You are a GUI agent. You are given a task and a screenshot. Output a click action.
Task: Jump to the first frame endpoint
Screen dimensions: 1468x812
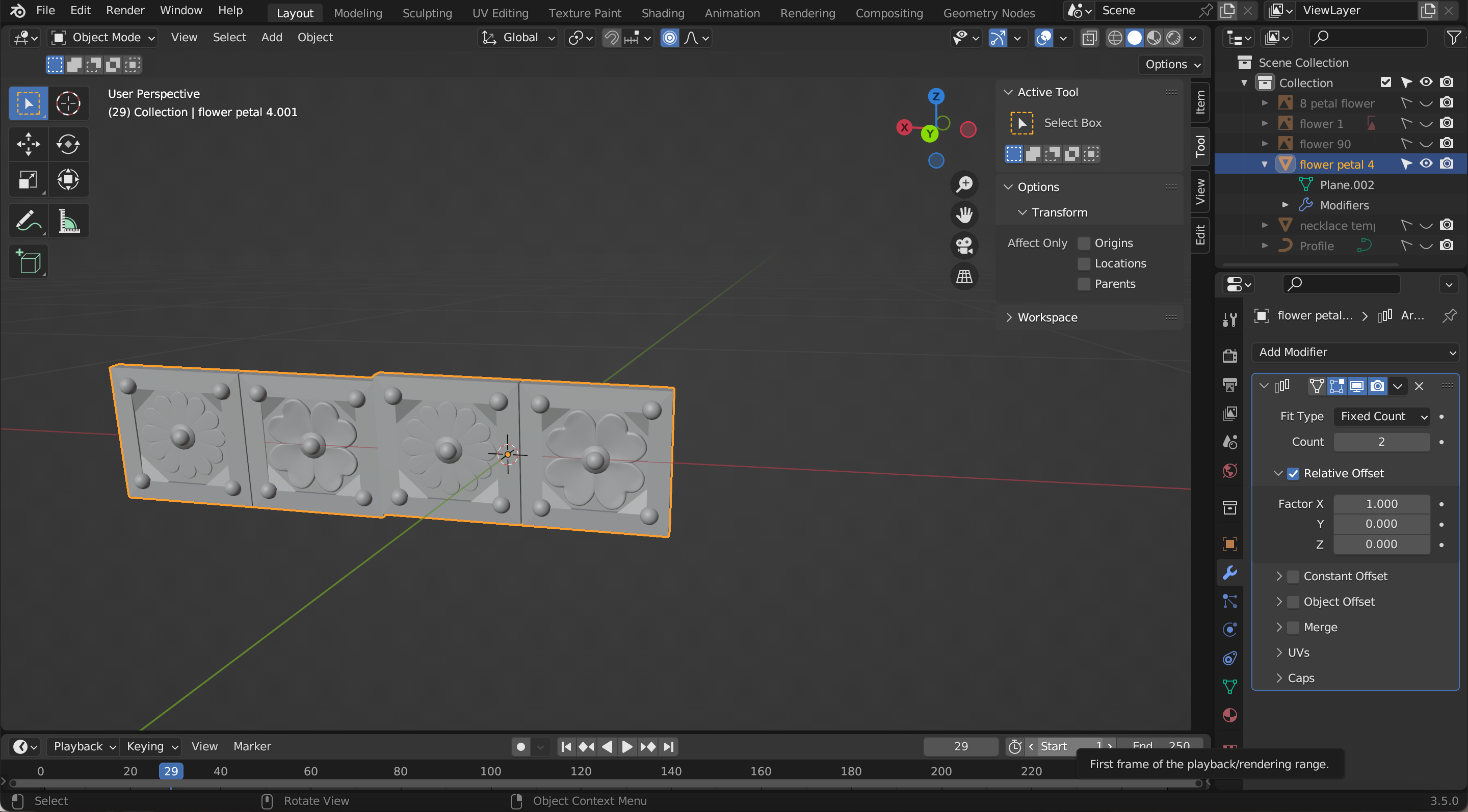566,746
